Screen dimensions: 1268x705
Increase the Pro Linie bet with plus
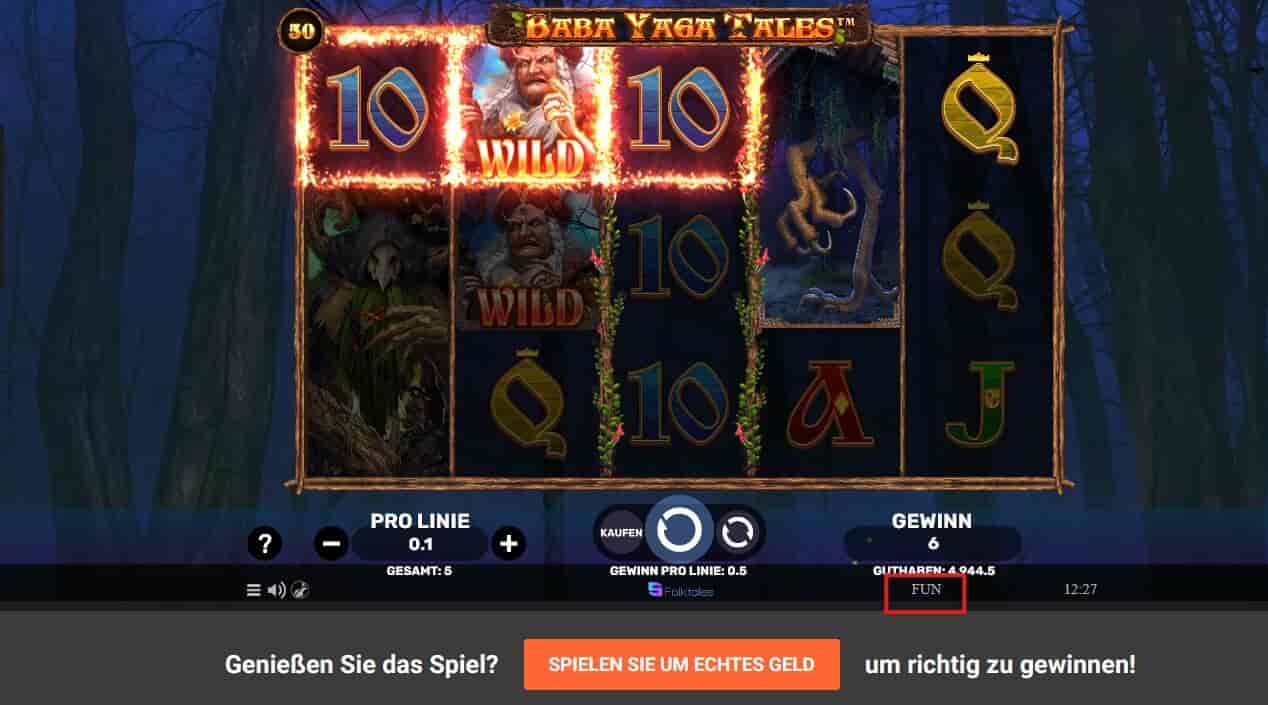[x=509, y=544]
